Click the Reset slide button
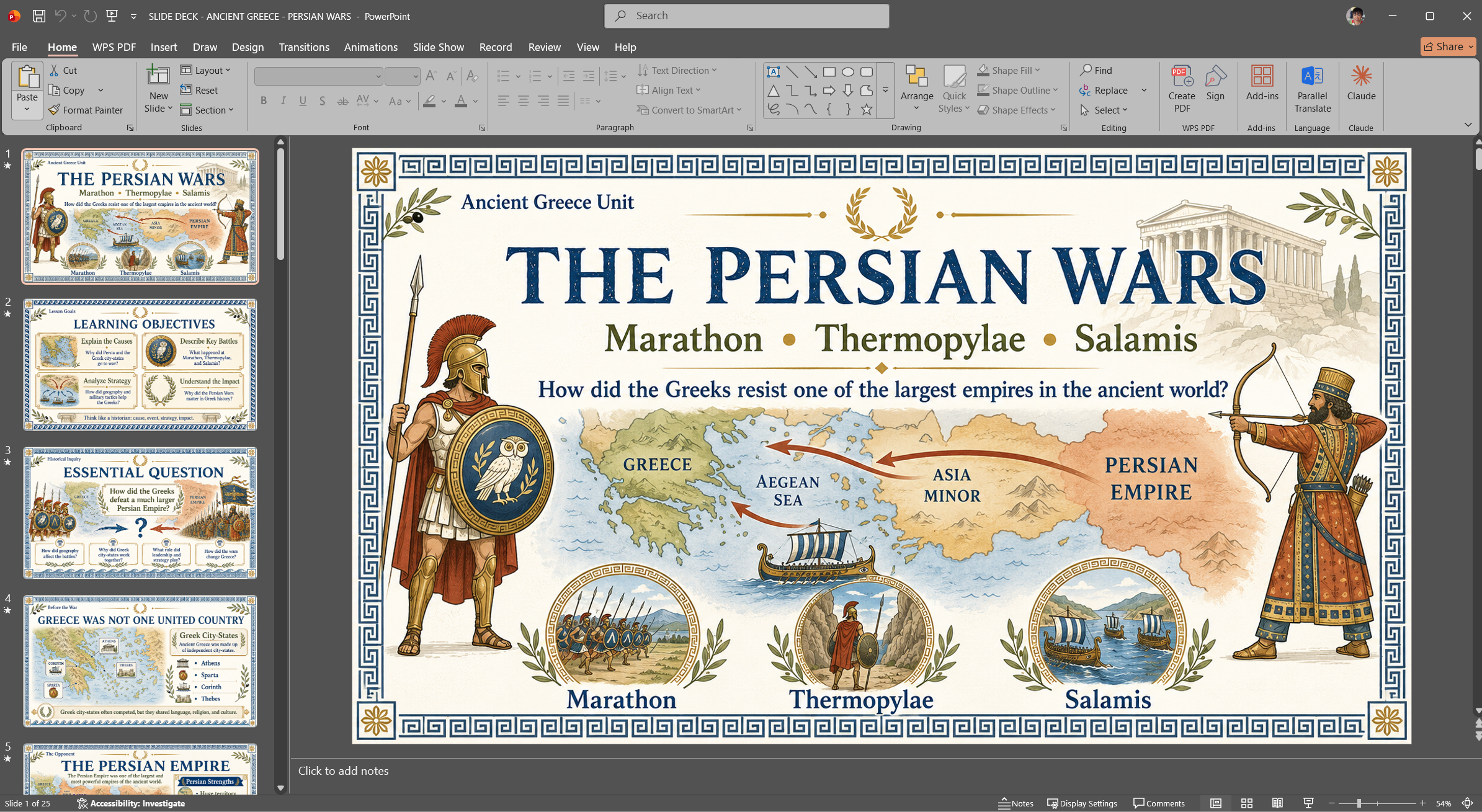This screenshot has width=1482, height=812. (199, 90)
